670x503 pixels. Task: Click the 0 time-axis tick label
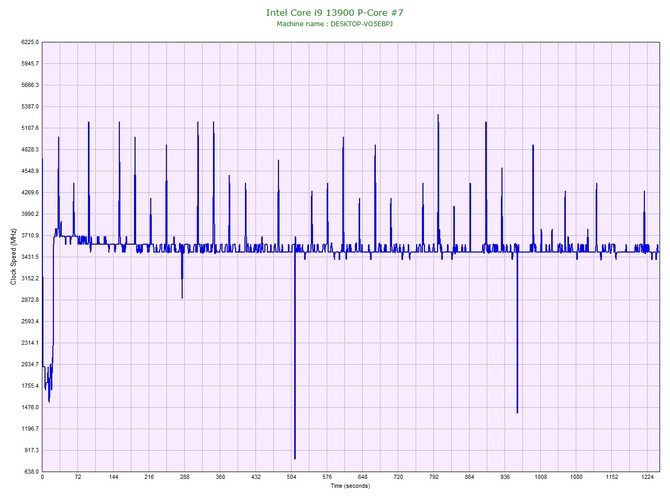coord(42,477)
